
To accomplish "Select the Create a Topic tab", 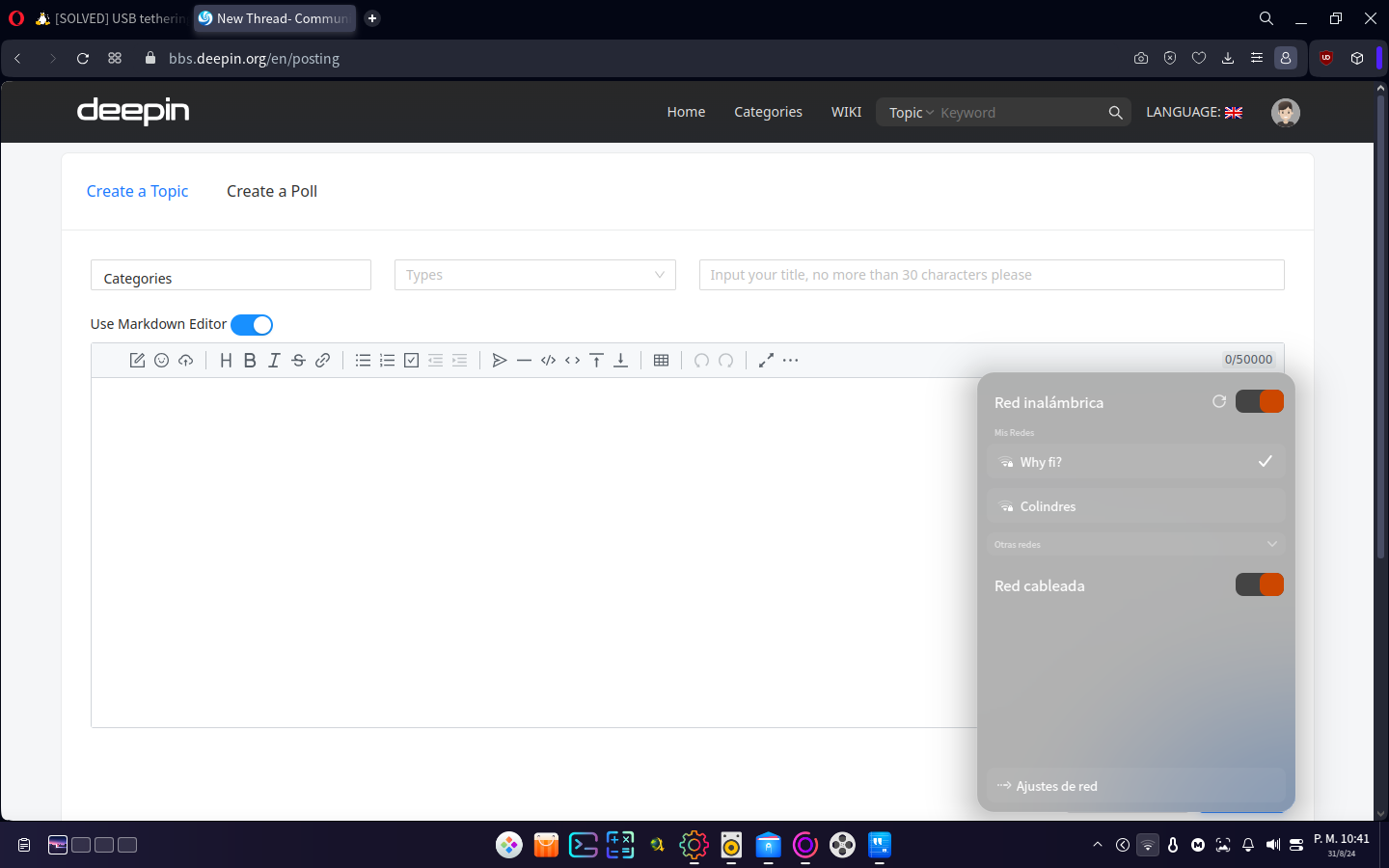I will click(x=138, y=191).
